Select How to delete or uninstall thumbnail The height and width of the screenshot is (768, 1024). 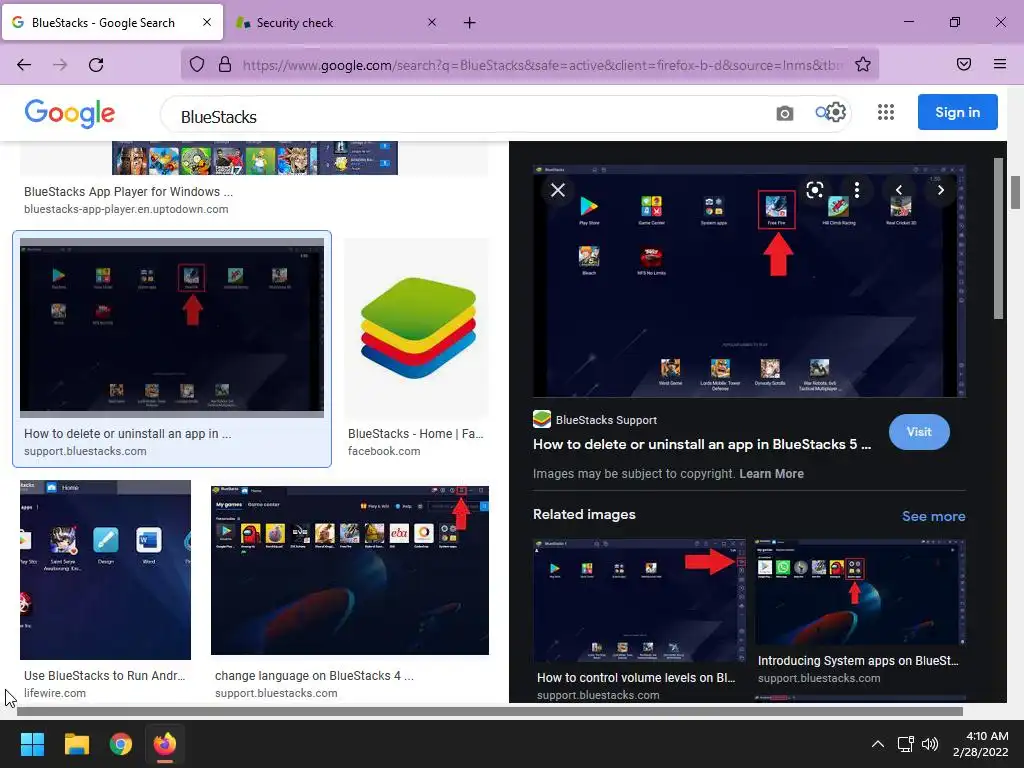[172, 327]
